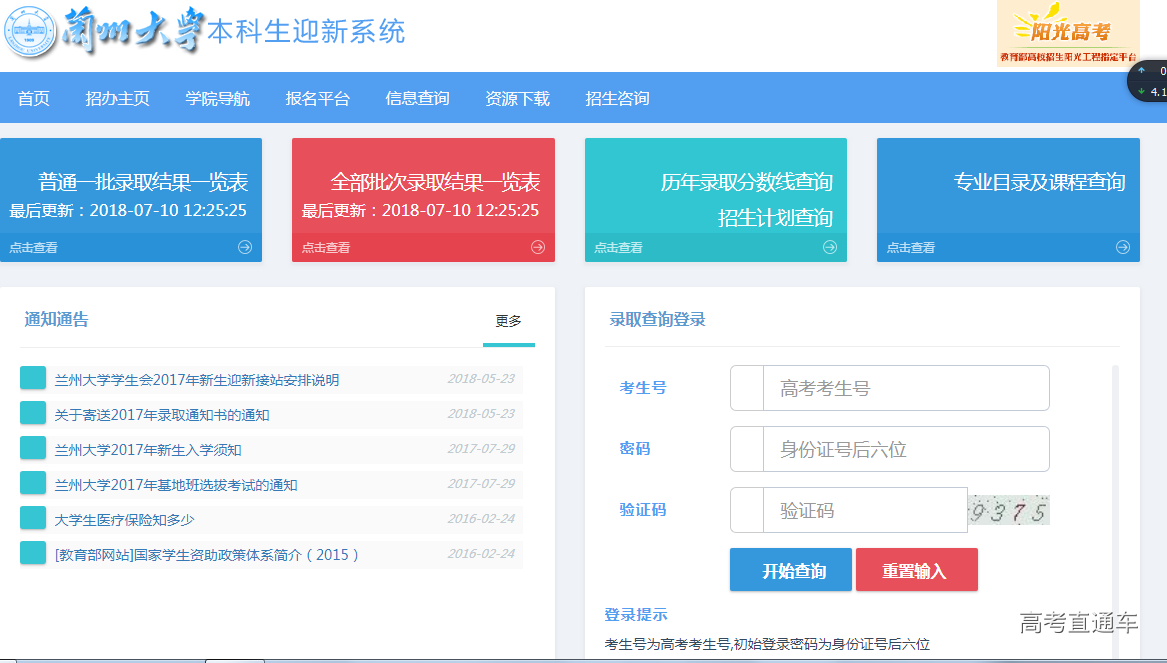Click the blue upload arrow in speed indicator
Image resolution: width=1167 pixels, height=663 pixels.
(1142, 70)
